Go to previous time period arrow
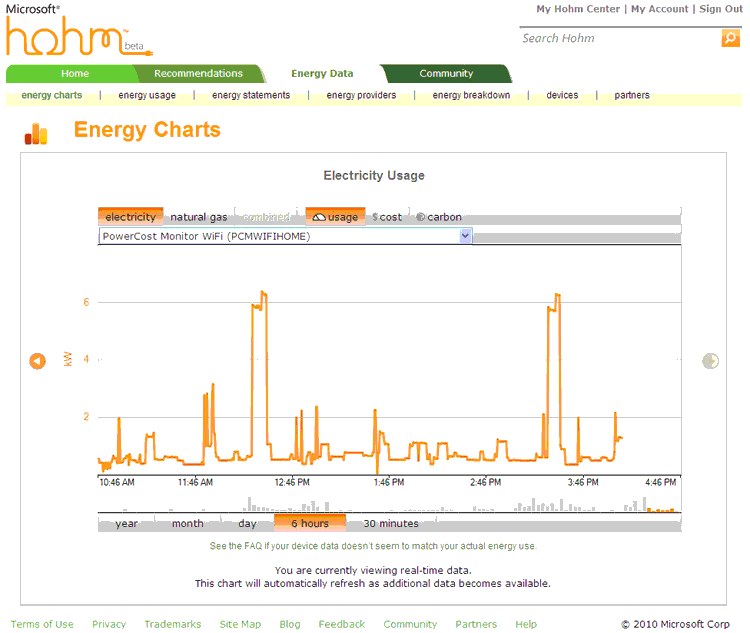This screenshot has height=633, width=750. pos(37,361)
